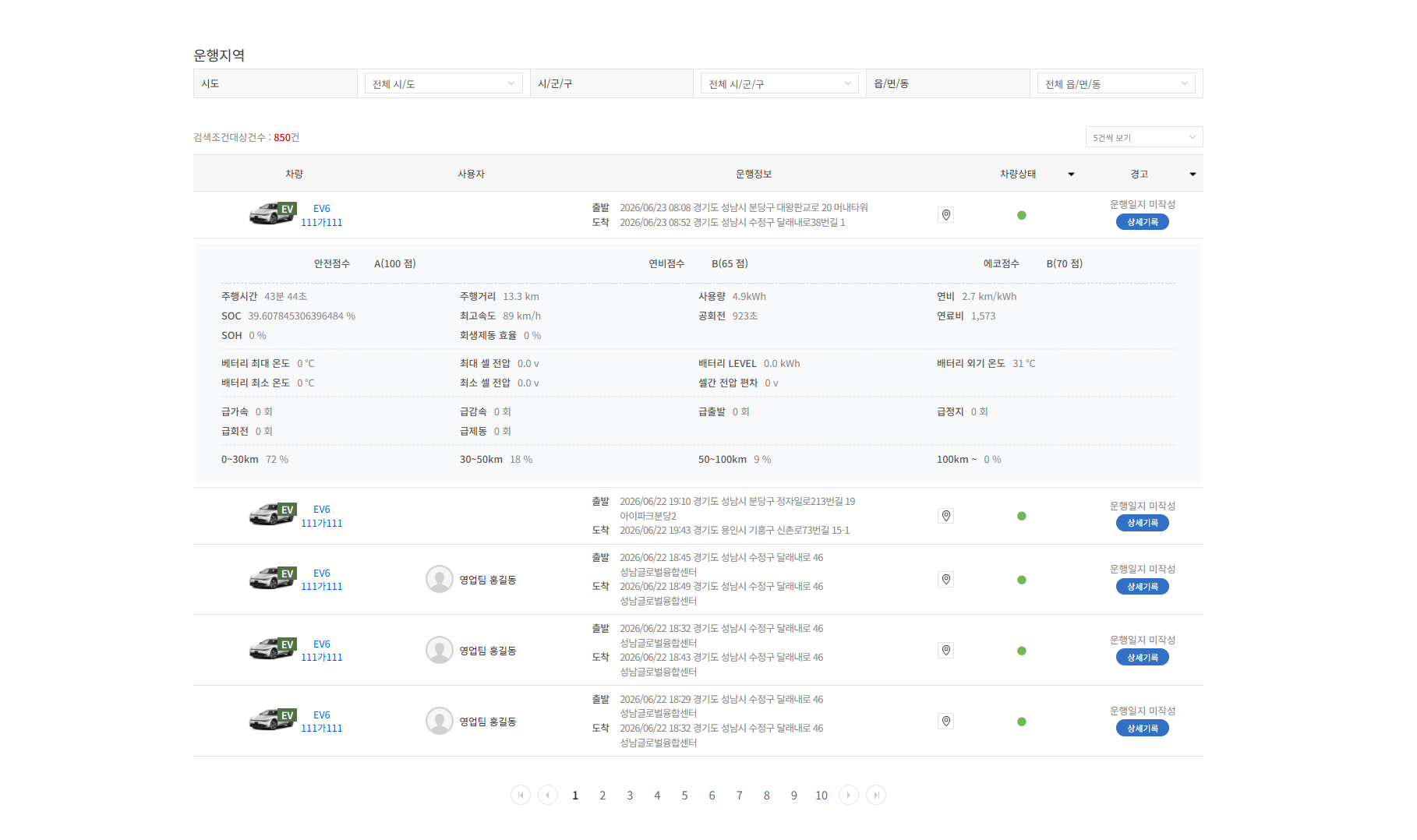Open 상세기록 for the 19:10 trip
Viewport: 1417px width, 840px height.
click(1143, 523)
